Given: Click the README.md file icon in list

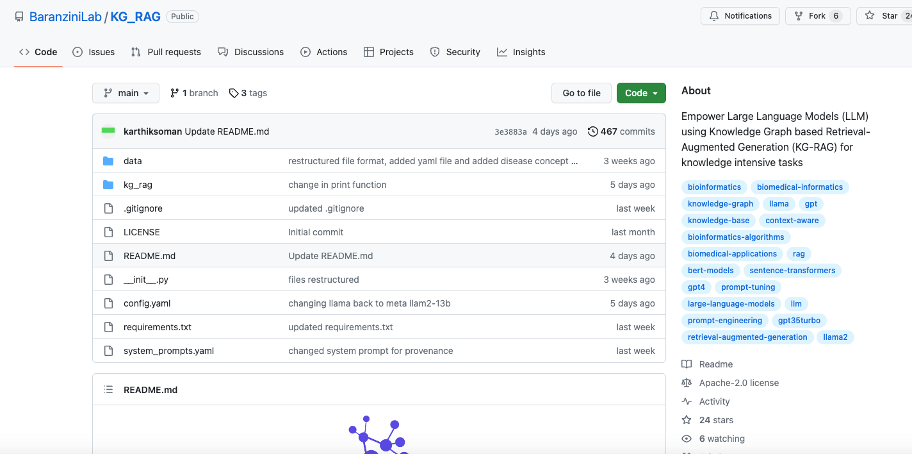Looking at the screenshot, I should tap(108, 256).
